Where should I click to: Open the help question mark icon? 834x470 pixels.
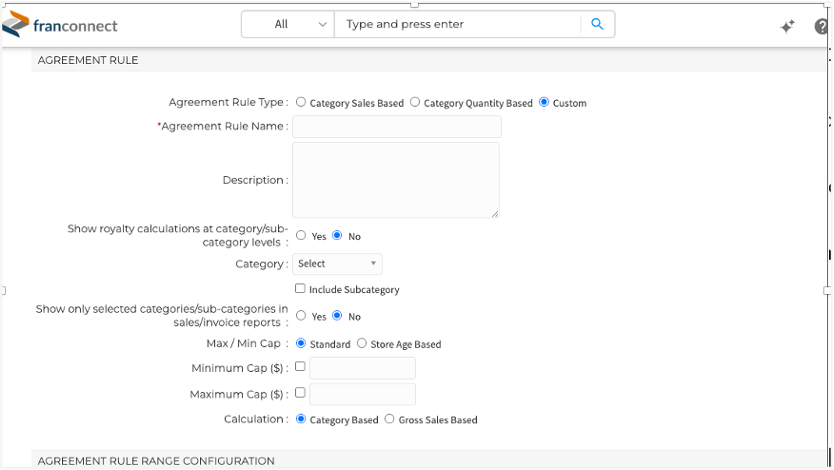822,26
